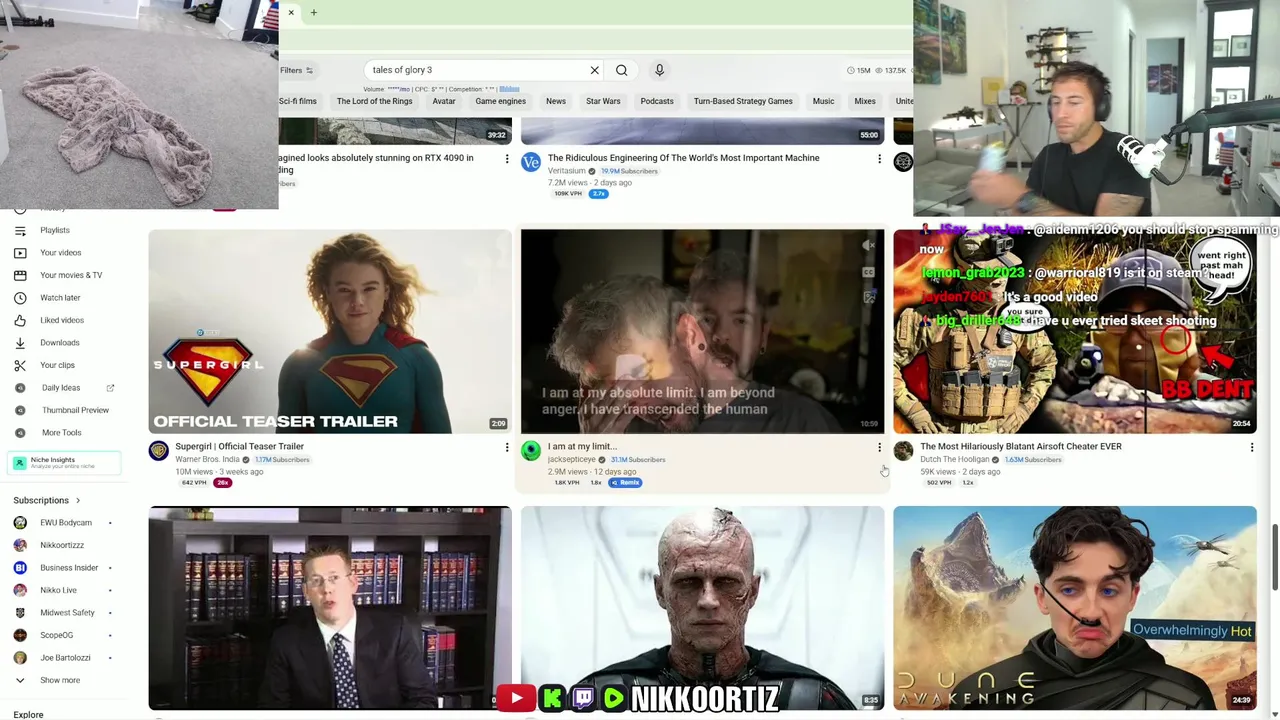Select the Star Wars chip
The image size is (1280, 720).
[x=603, y=101]
